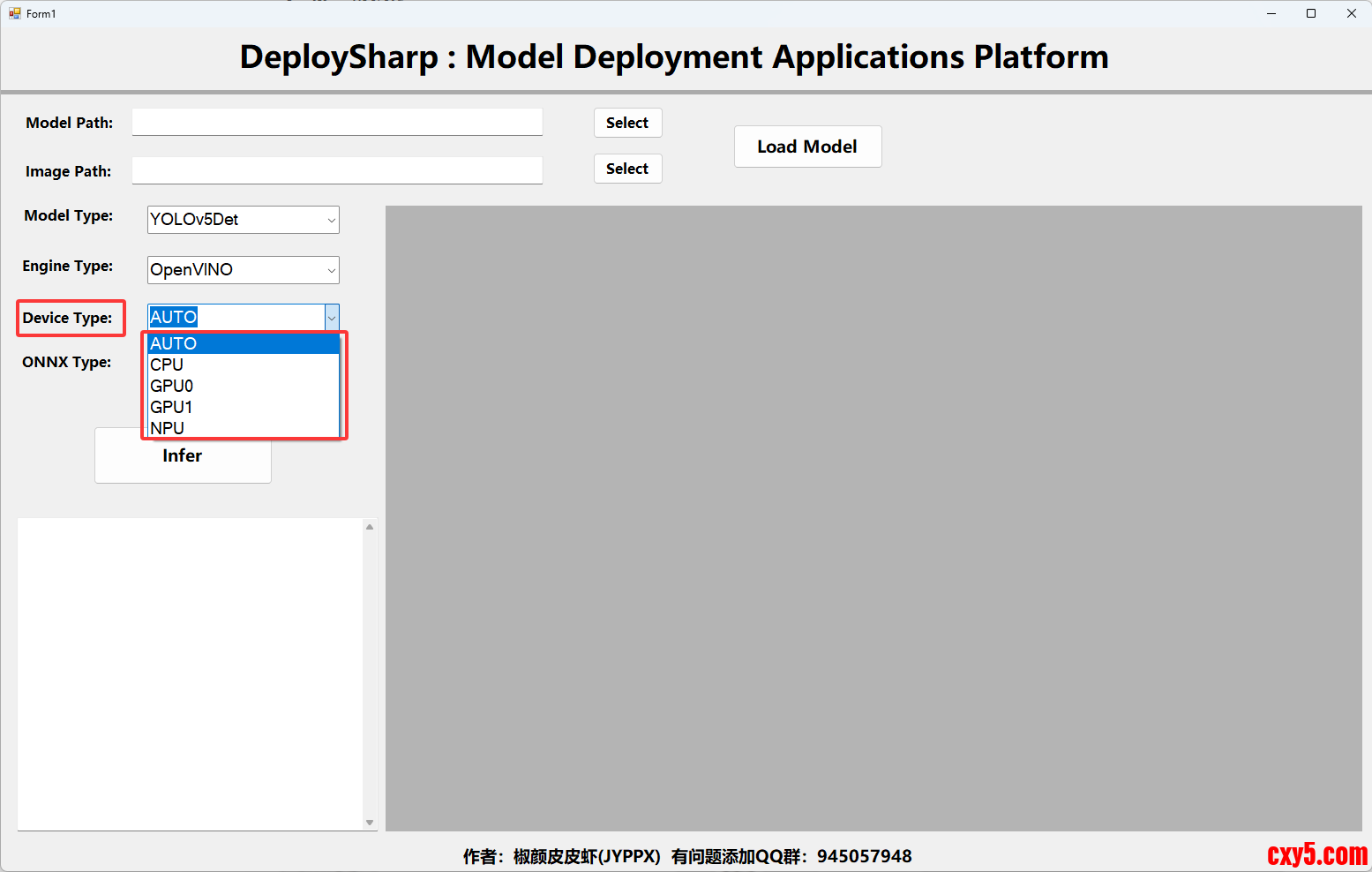Collapse the Device Type dropdown arrow
The width and height of the screenshot is (1372, 872).
(332, 318)
